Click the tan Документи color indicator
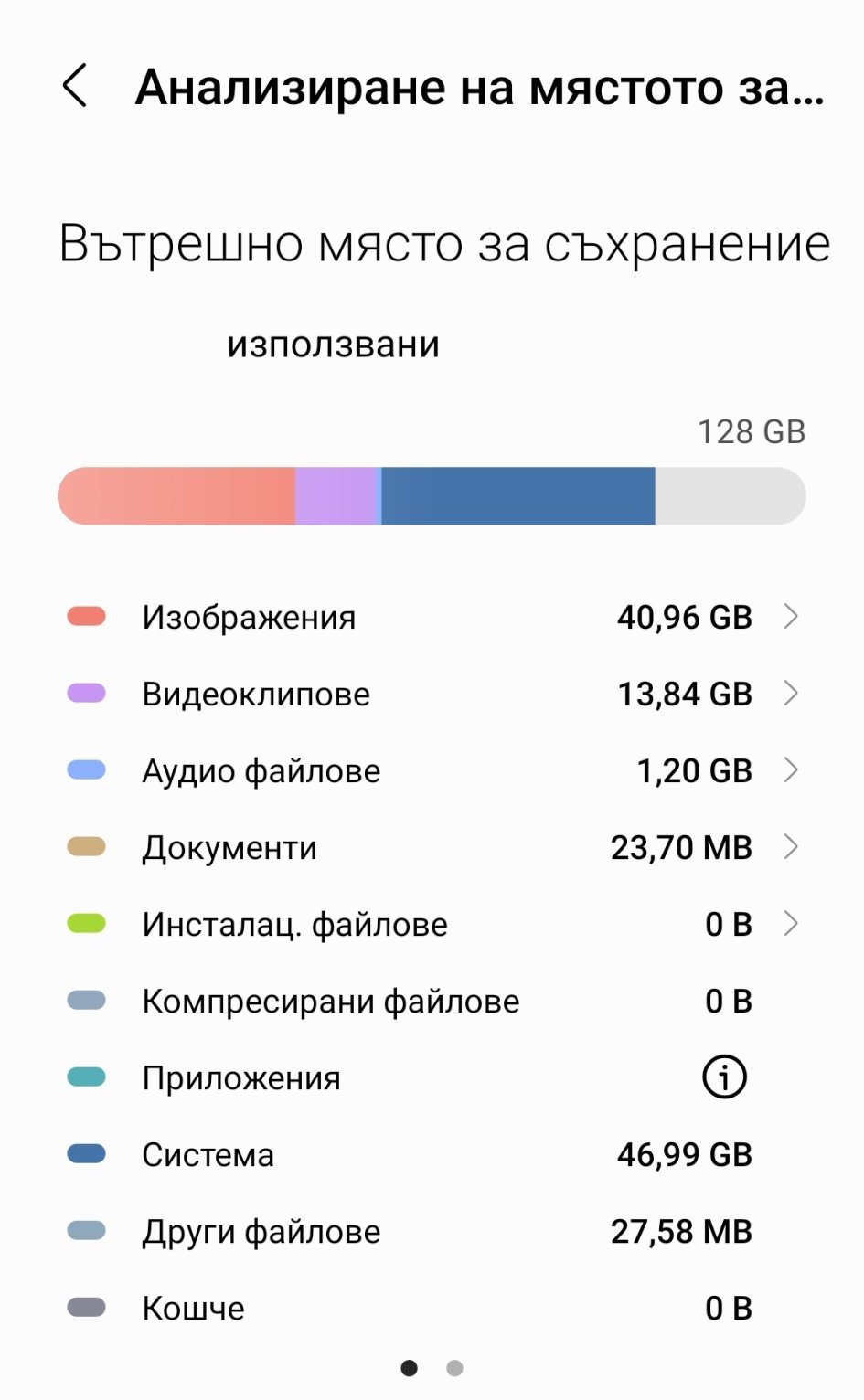Viewport: 864px width, 1400px height. 87,847
